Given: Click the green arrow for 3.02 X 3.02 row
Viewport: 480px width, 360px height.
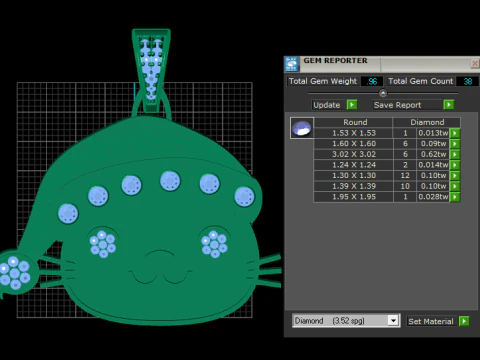Looking at the screenshot, I should pos(455,154).
